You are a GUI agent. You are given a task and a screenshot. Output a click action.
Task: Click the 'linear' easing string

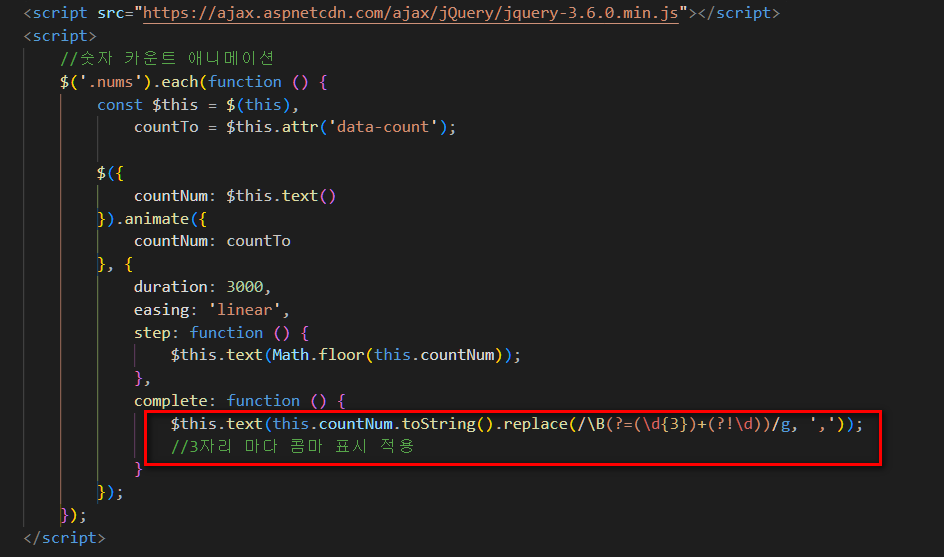click(244, 310)
